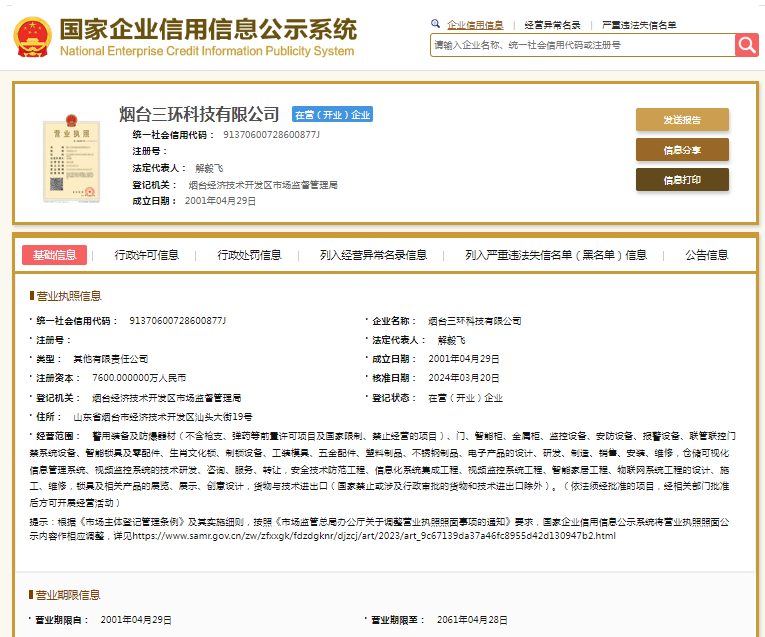Click the 登记状态 value 在营（开业）企业
765x637 pixels.
click(465, 398)
